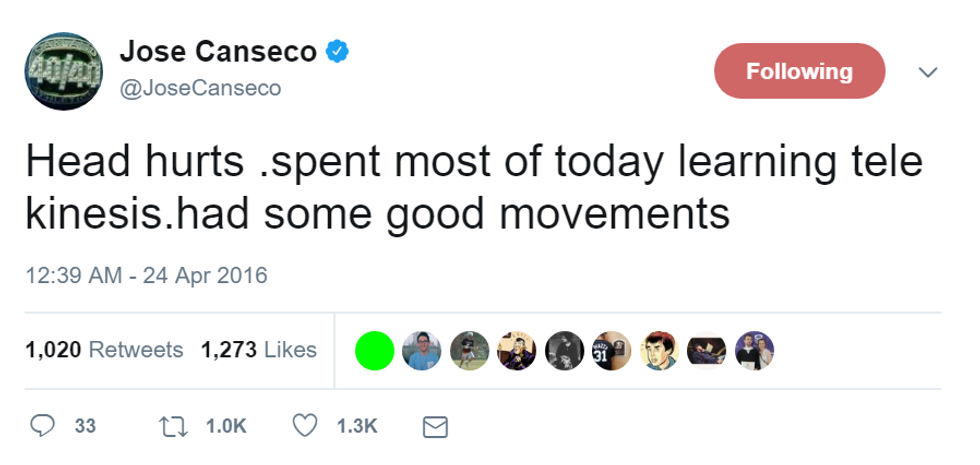980x465 pixels.
Task: View the 1,020 Retweets list
Action: 105,350
